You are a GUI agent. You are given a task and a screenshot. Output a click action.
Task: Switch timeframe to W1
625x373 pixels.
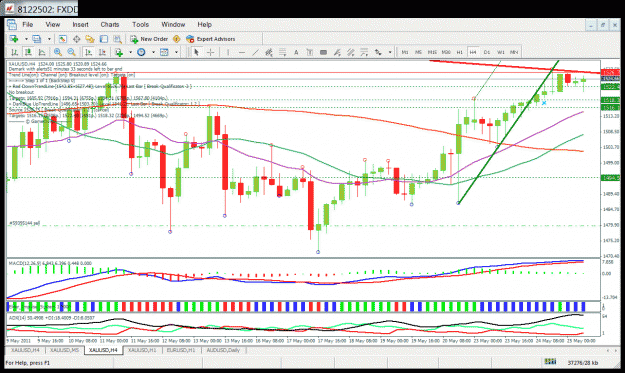pos(501,52)
